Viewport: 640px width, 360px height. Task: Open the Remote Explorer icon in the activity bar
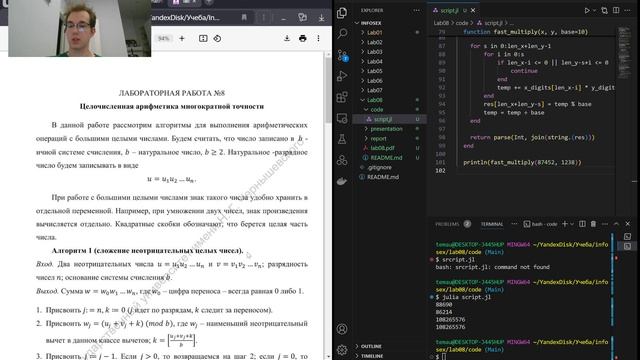click(342, 118)
